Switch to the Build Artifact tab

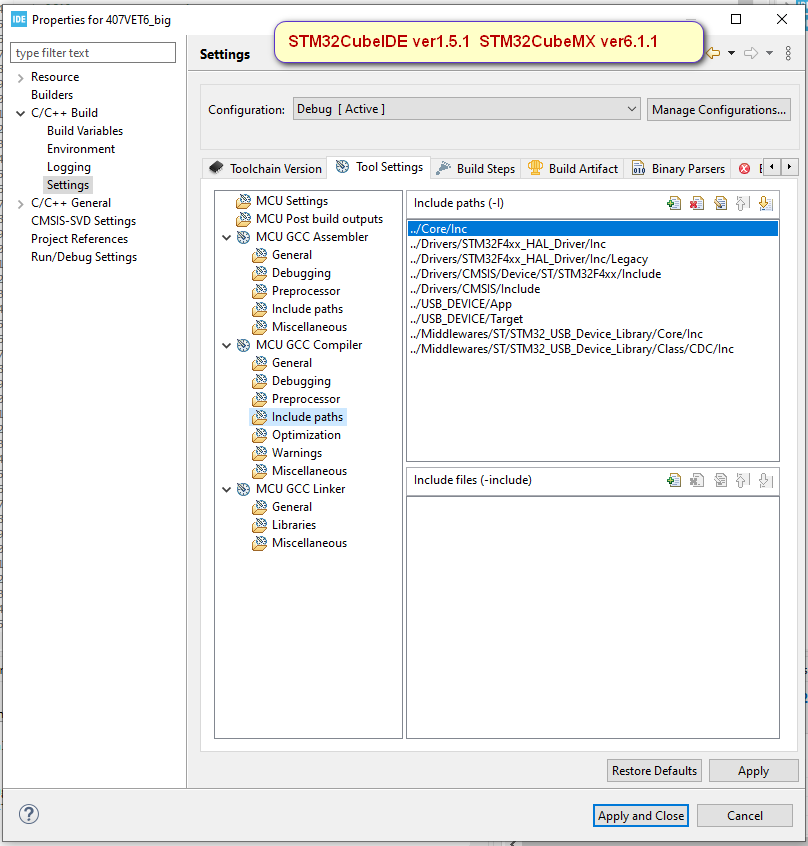[573, 169]
